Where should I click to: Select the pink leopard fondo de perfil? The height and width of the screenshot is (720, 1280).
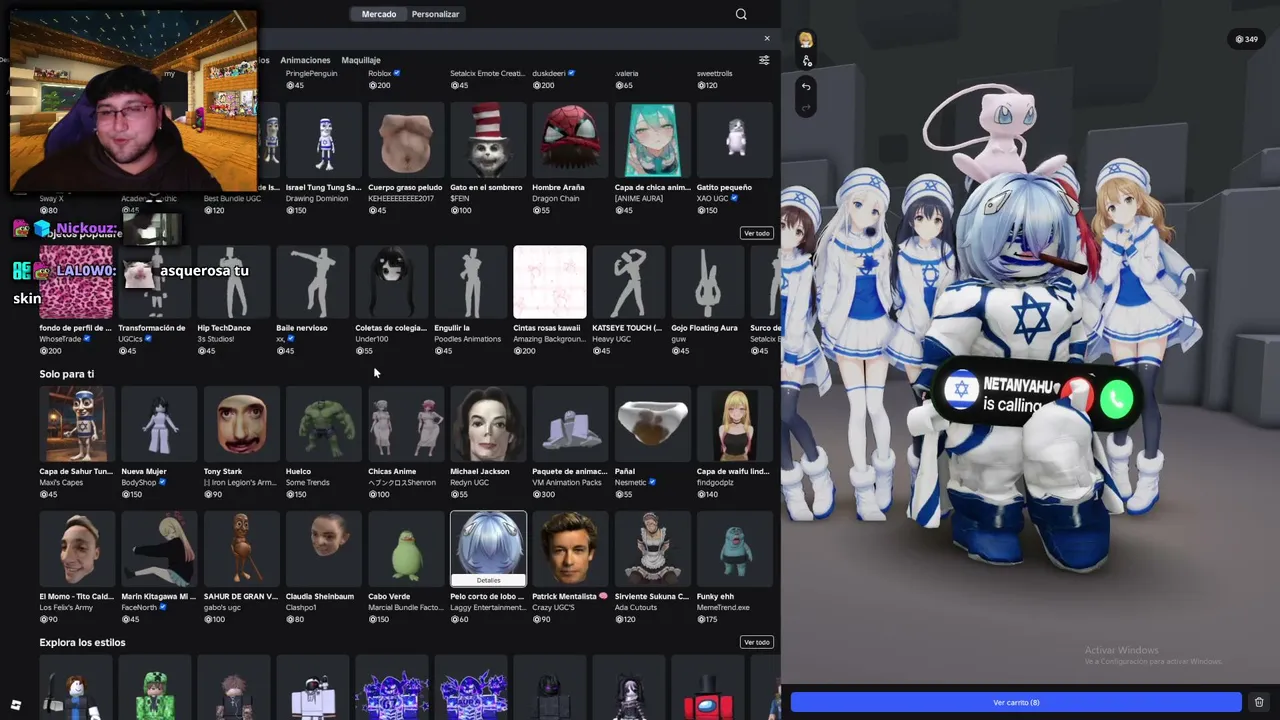(76, 282)
